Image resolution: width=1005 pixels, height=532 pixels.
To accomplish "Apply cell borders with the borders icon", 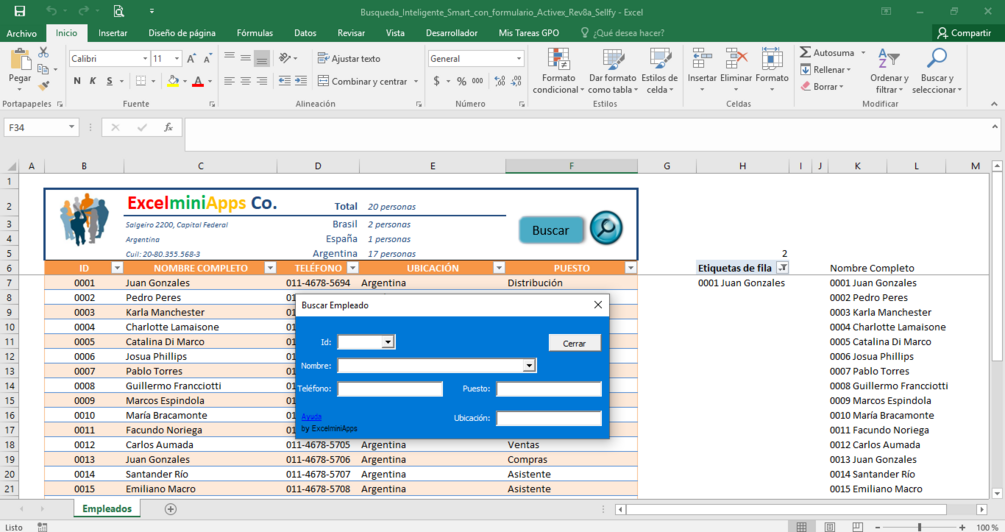I will tap(140, 81).
